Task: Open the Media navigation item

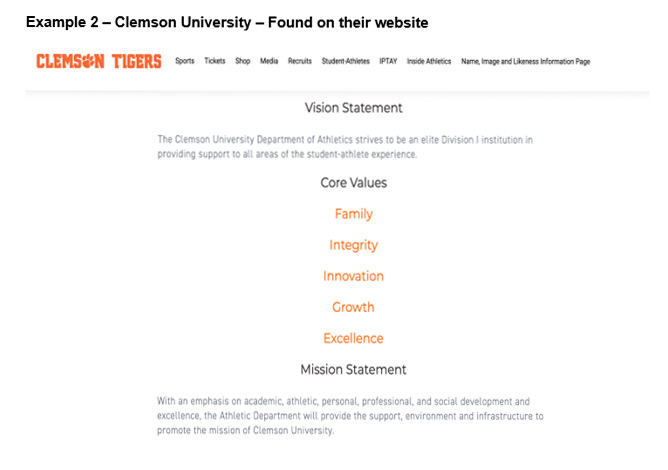Action: pos(269,61)
